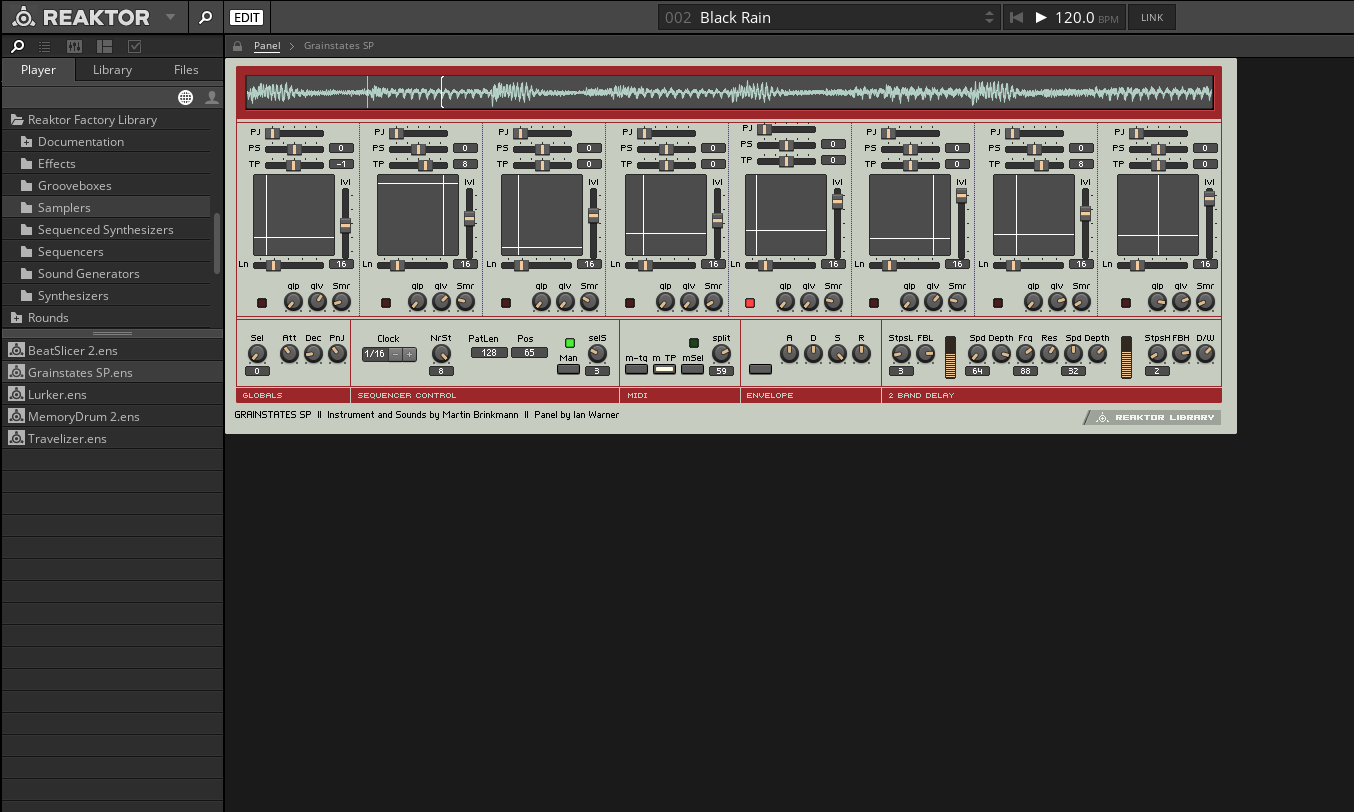This screenshot has width=1354, height=812.
Task: Toggle the m-tq MIDI button
Action: (636, 369)
